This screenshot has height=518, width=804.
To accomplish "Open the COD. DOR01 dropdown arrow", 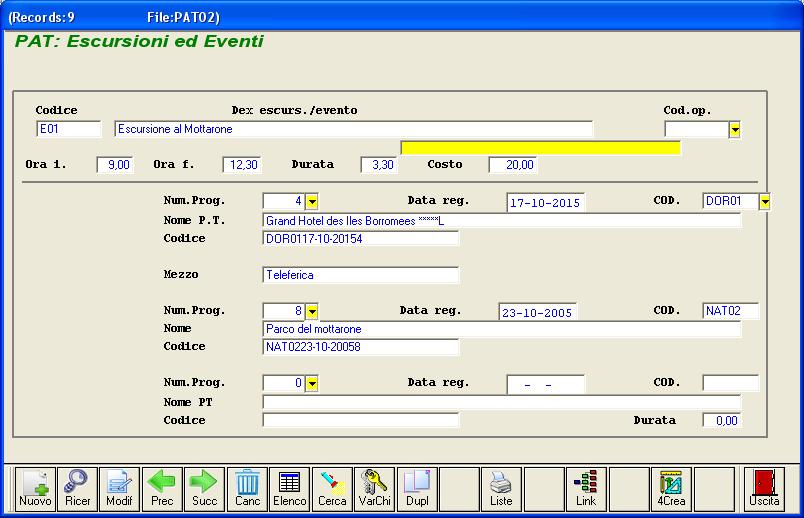I will pyautogui.click(x=765, y=202).
